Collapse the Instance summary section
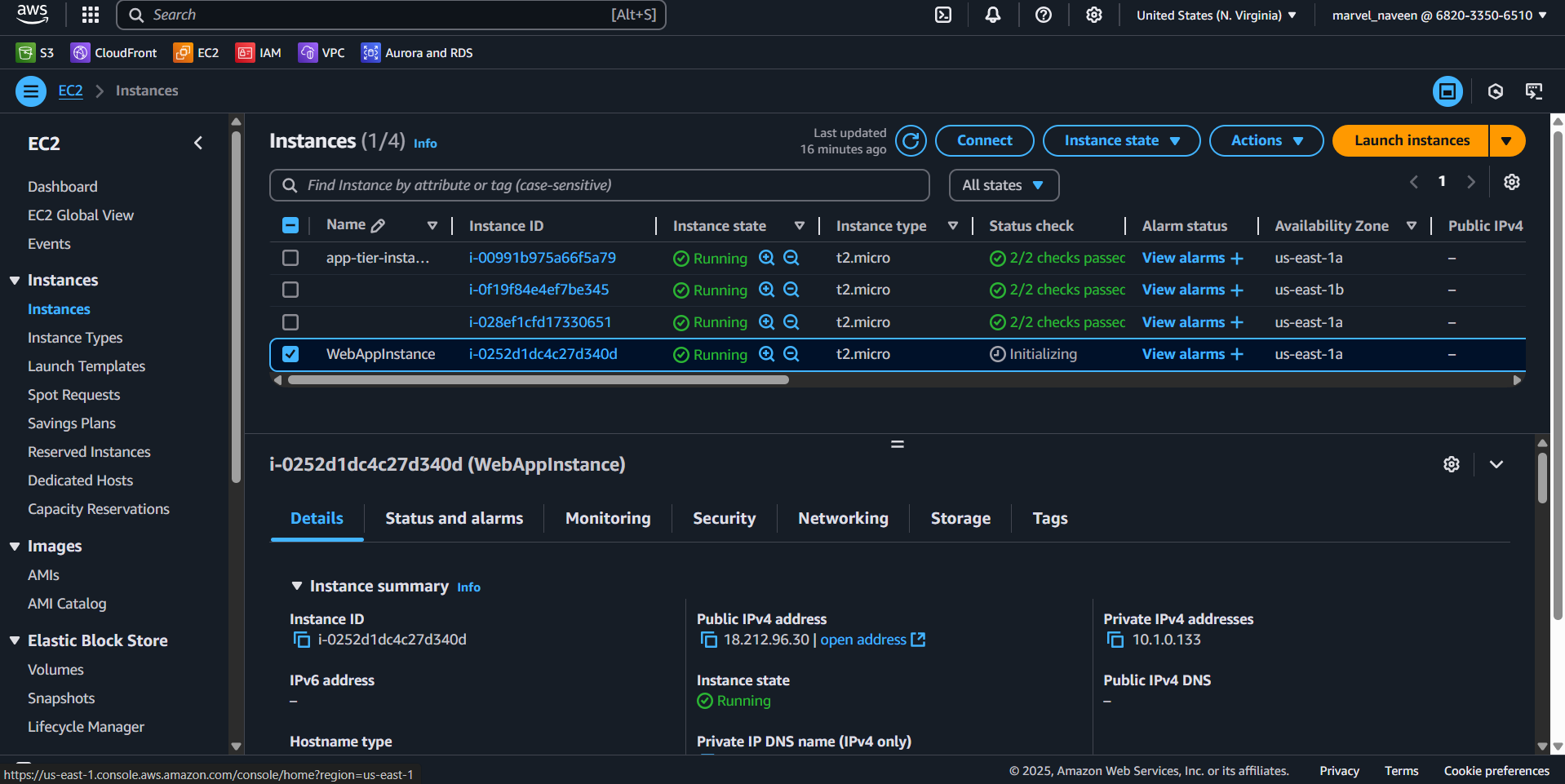Image resolution: width=1565 pixels, height=784 pixels. click(x=297, y=586)
